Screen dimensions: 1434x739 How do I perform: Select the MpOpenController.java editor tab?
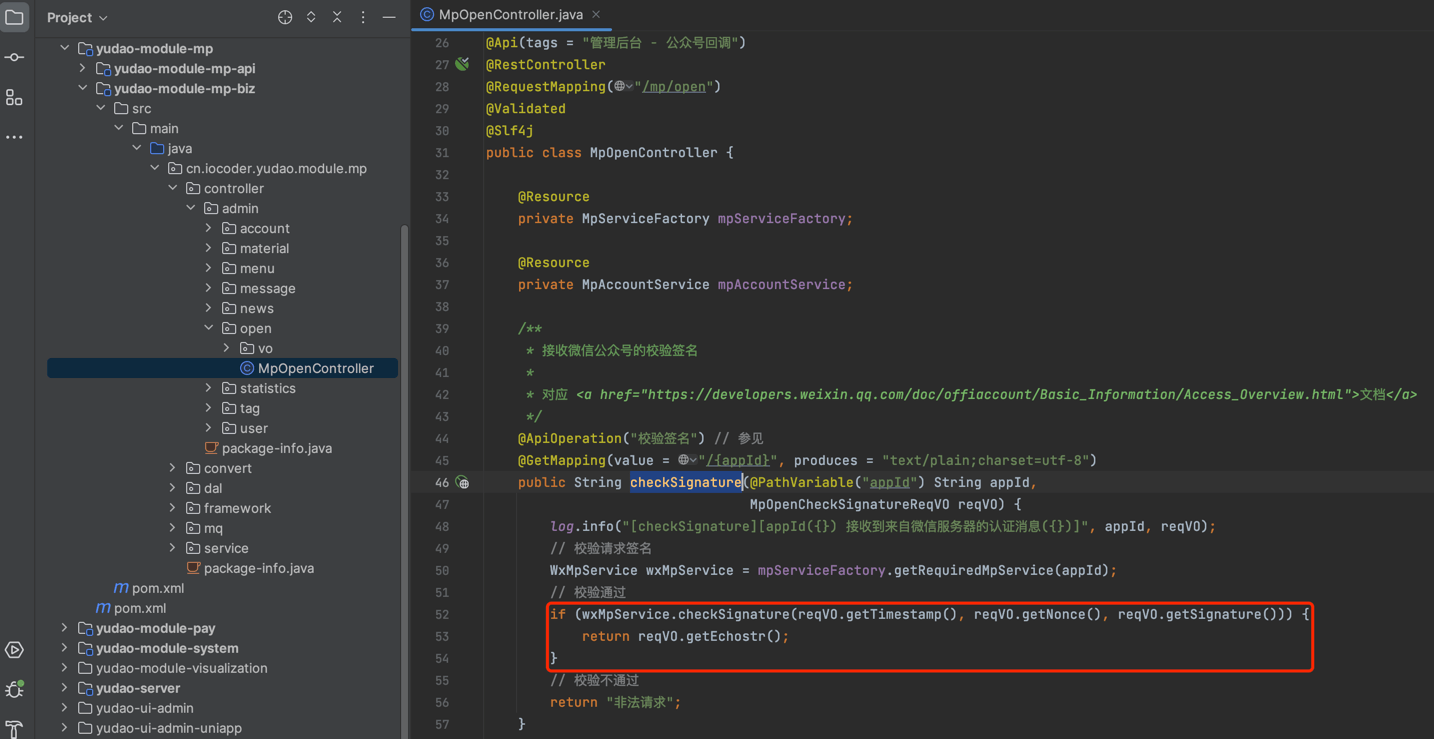pyautogui.click(x=510, y=14)
